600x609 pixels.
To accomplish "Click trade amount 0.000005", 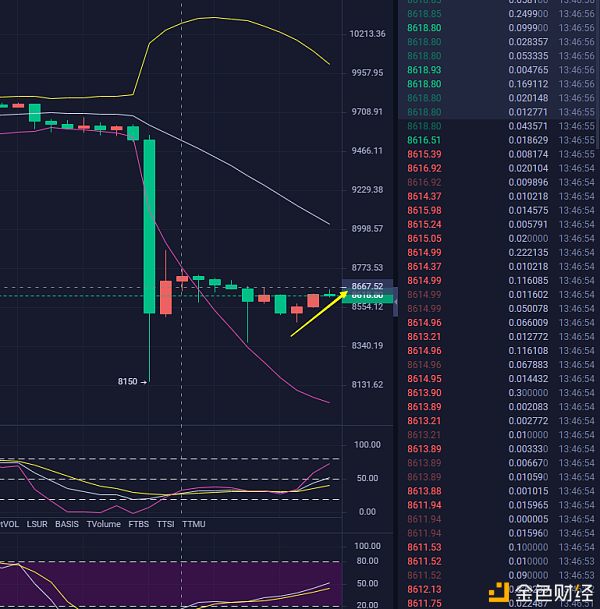I will [x=528, y=519].
